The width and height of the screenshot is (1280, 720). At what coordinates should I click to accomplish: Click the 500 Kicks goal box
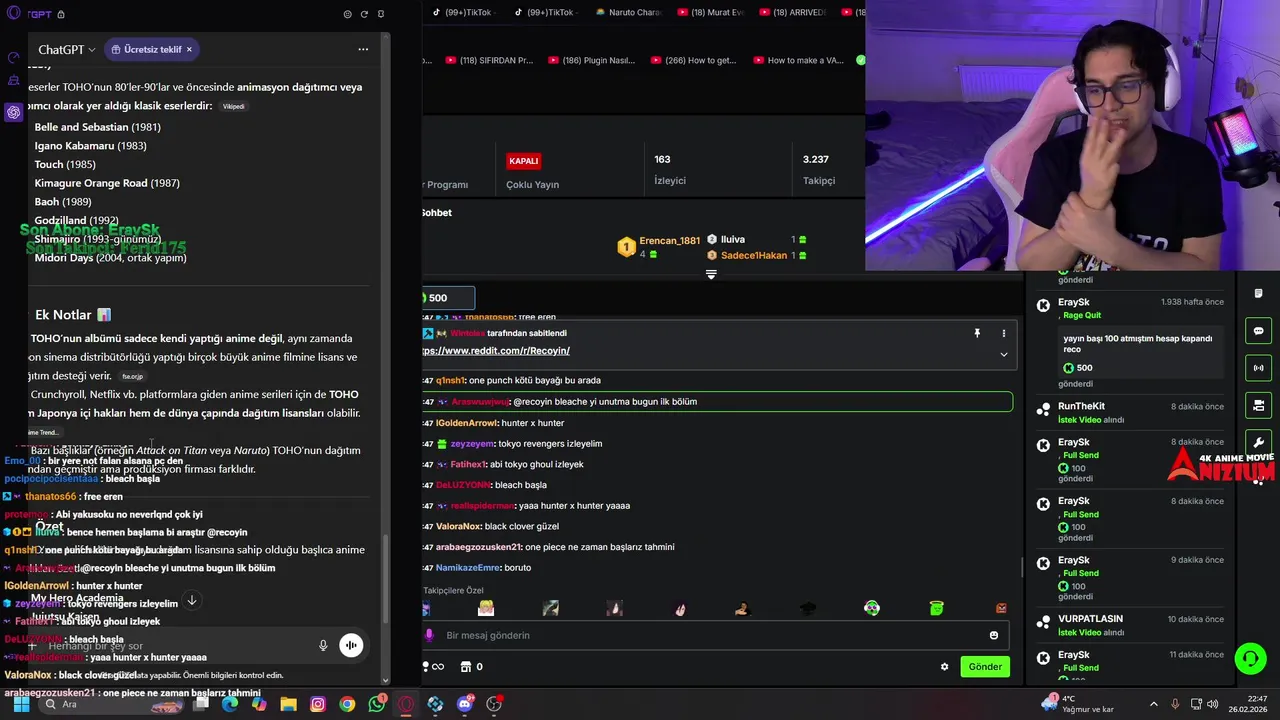click(x=446, y=298)
